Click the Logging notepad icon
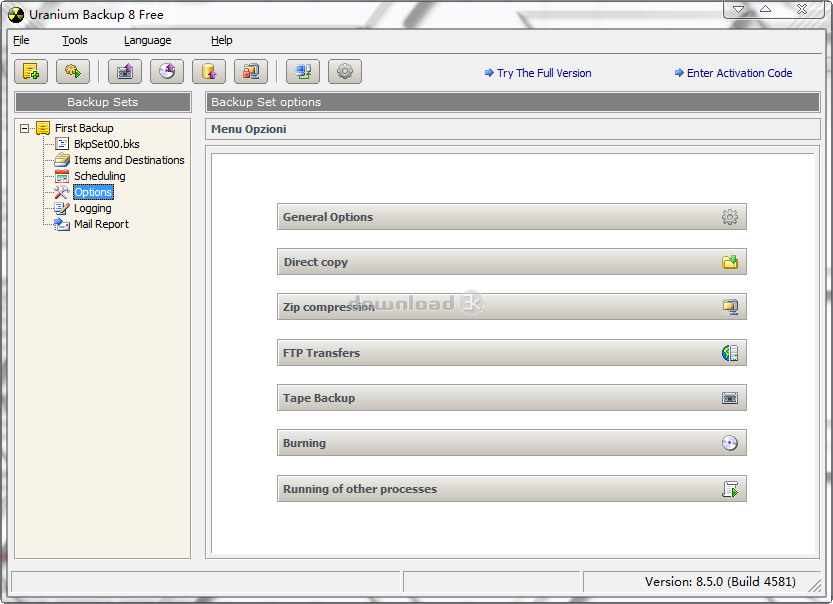 (62, 208)
